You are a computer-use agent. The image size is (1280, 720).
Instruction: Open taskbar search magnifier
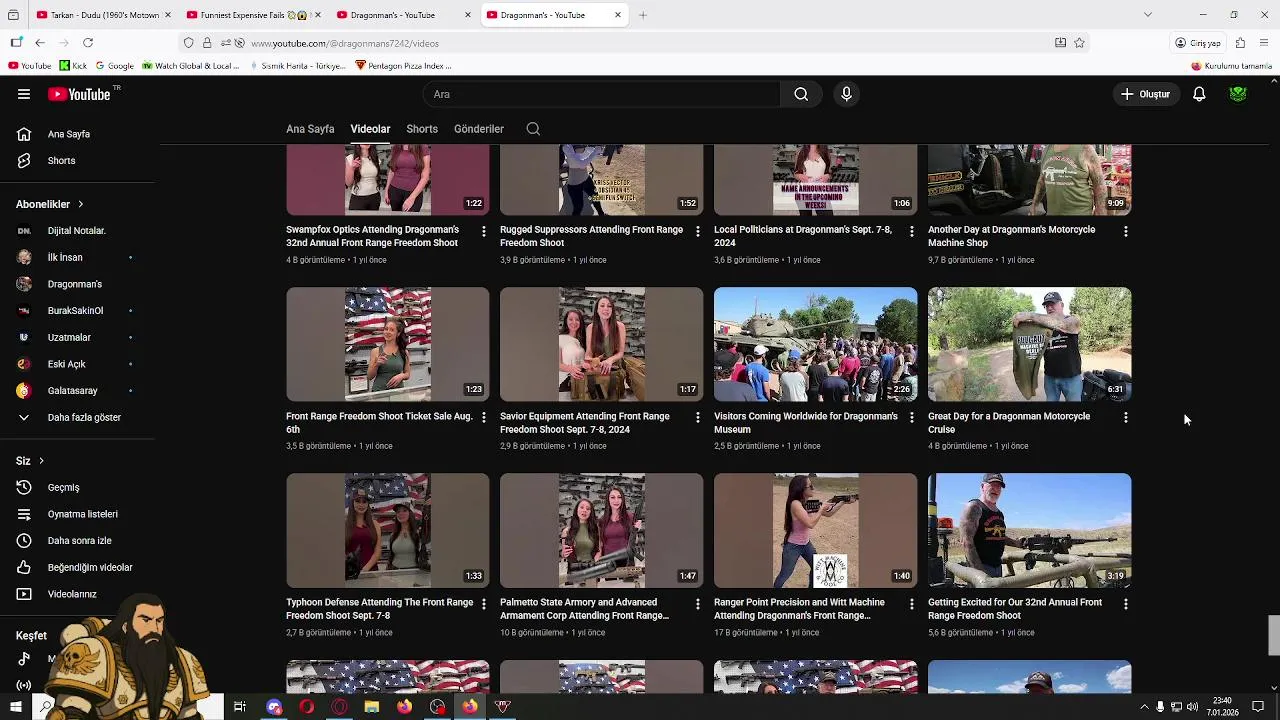coord(45,707)
